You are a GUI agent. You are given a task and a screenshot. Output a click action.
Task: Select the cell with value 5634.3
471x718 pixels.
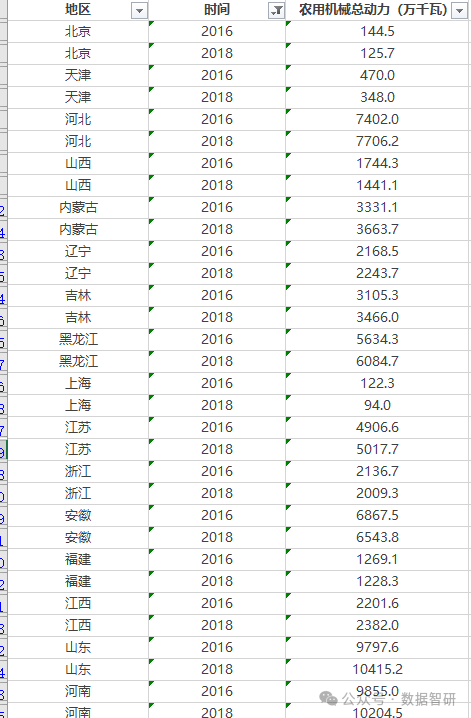point(377,339)
